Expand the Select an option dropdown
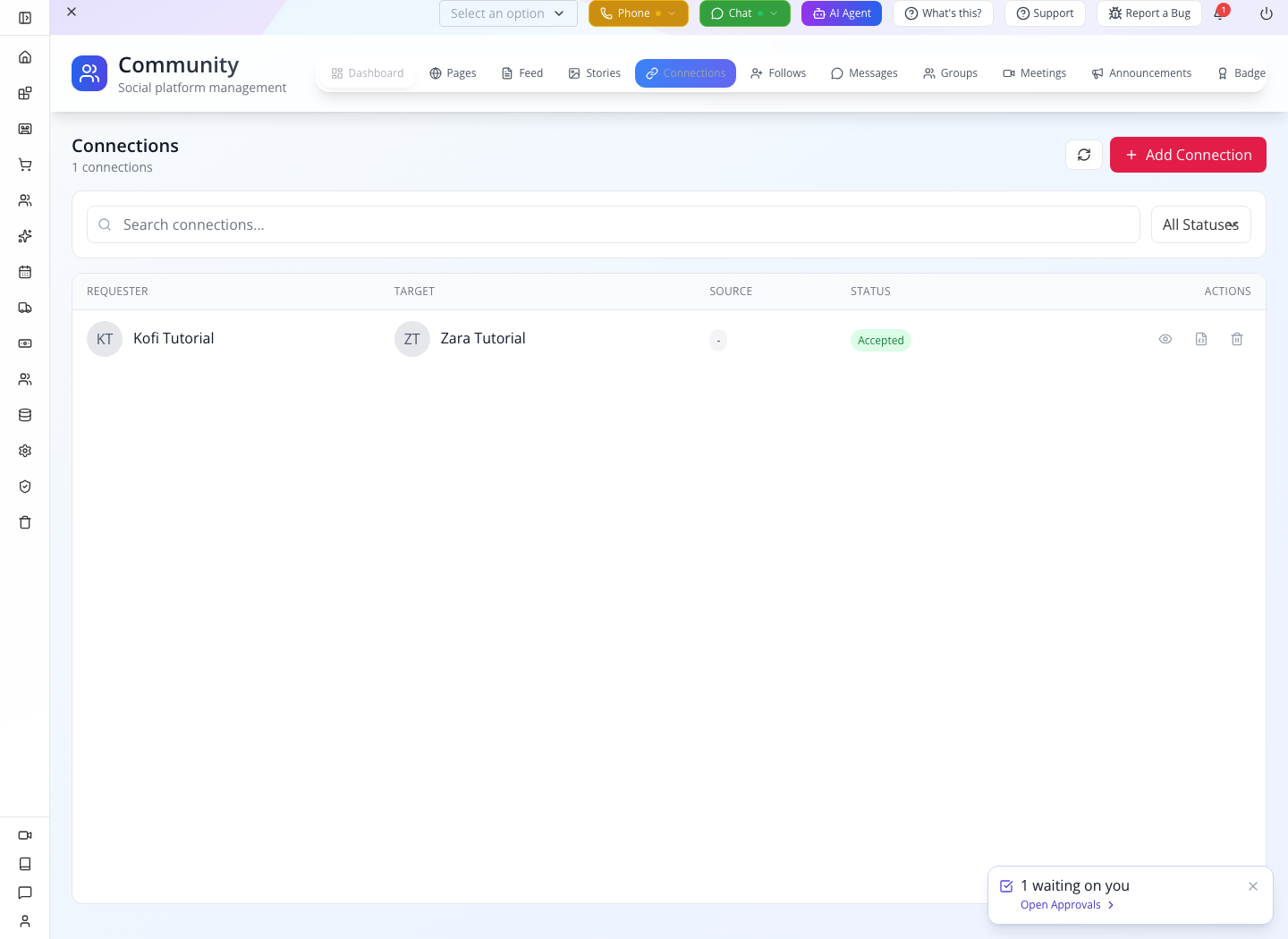The height and width of the screenshot is (939, 1288). coord(508,13)
